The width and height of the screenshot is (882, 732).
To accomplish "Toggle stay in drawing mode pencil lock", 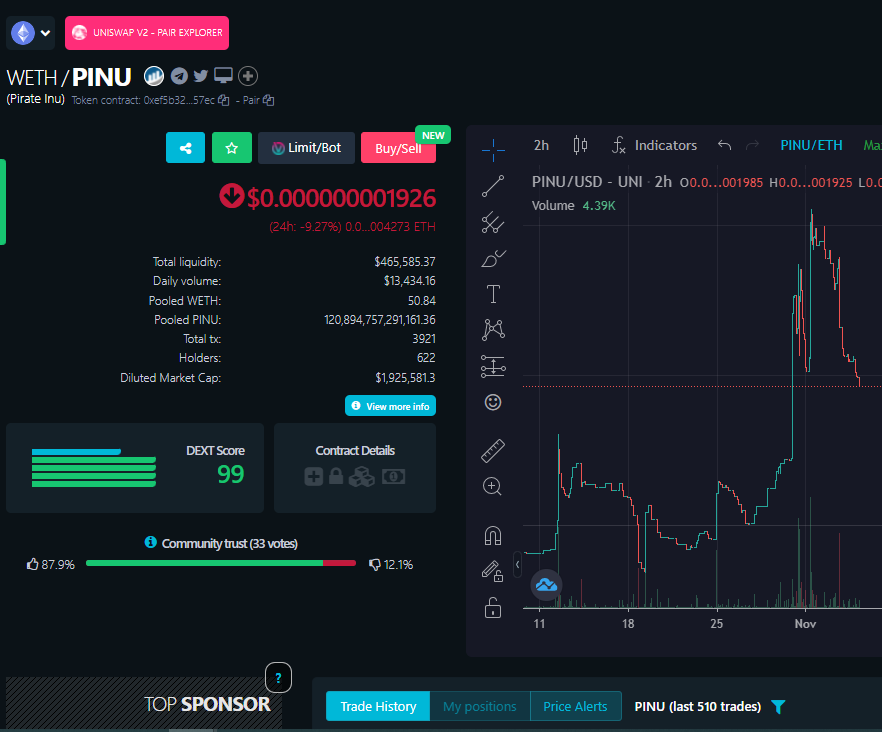I will pyautogui.click(x=492, y=572).
